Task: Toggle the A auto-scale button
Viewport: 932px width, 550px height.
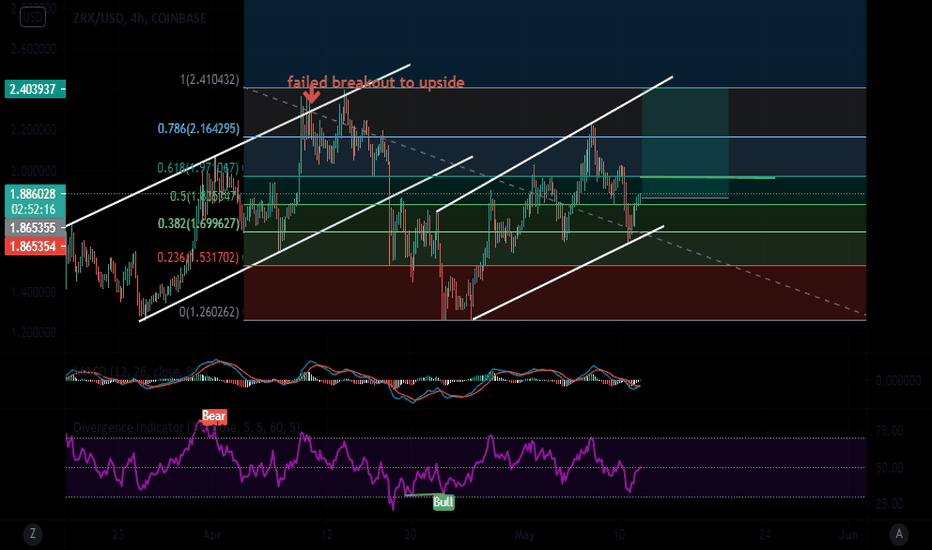Action: click(x=899, y=534)
